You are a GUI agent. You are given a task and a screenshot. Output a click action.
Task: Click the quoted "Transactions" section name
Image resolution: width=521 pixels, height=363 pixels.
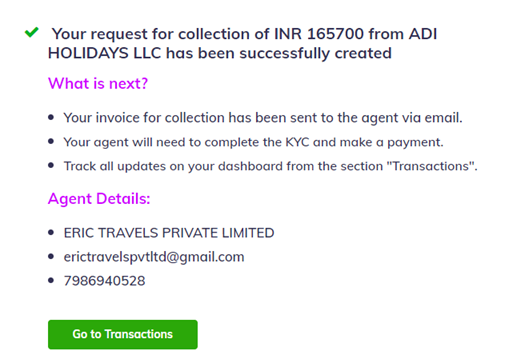(x=430, y=166)
